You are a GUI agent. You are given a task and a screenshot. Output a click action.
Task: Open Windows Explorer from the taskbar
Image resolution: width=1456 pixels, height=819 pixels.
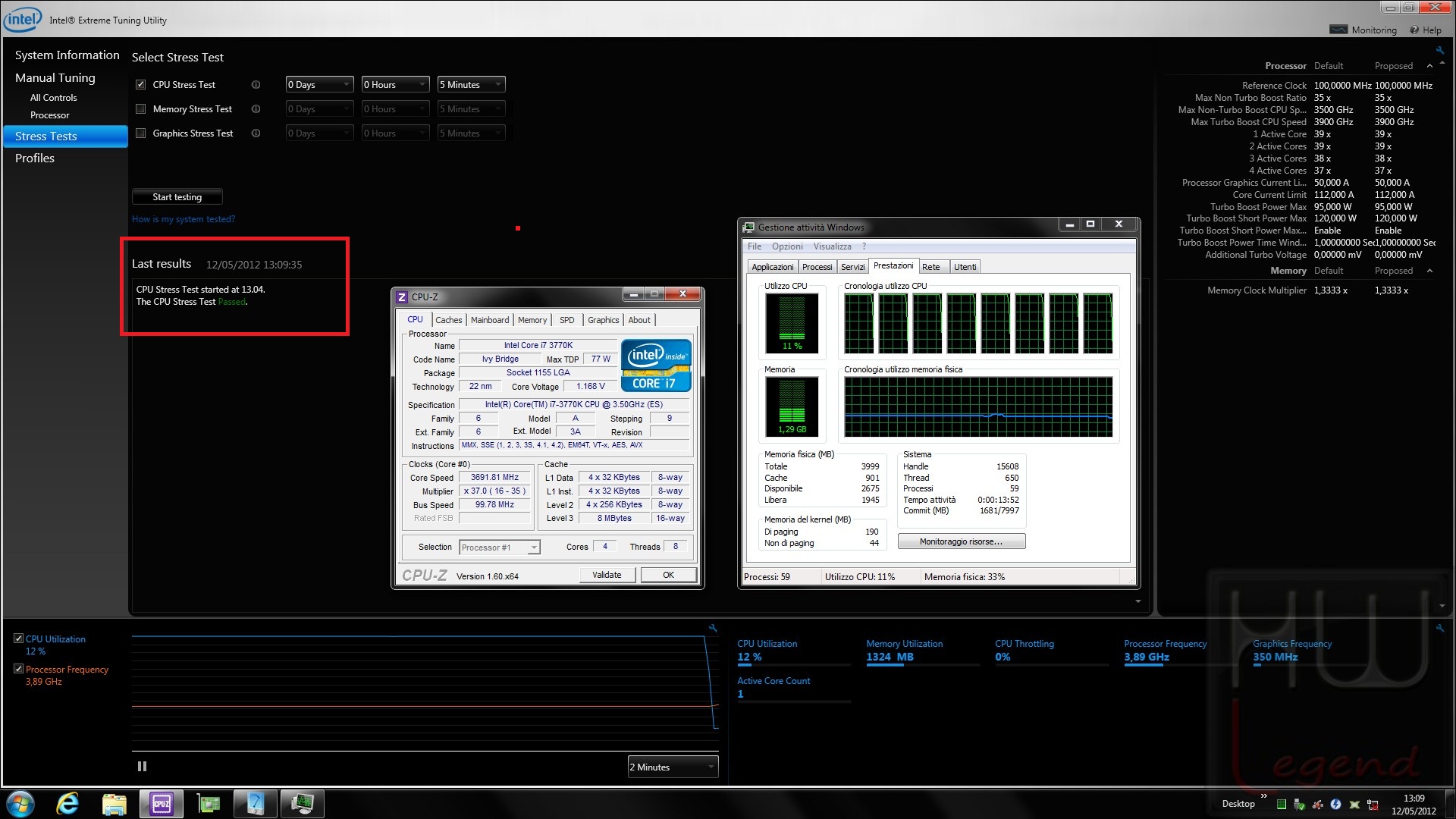114,804
